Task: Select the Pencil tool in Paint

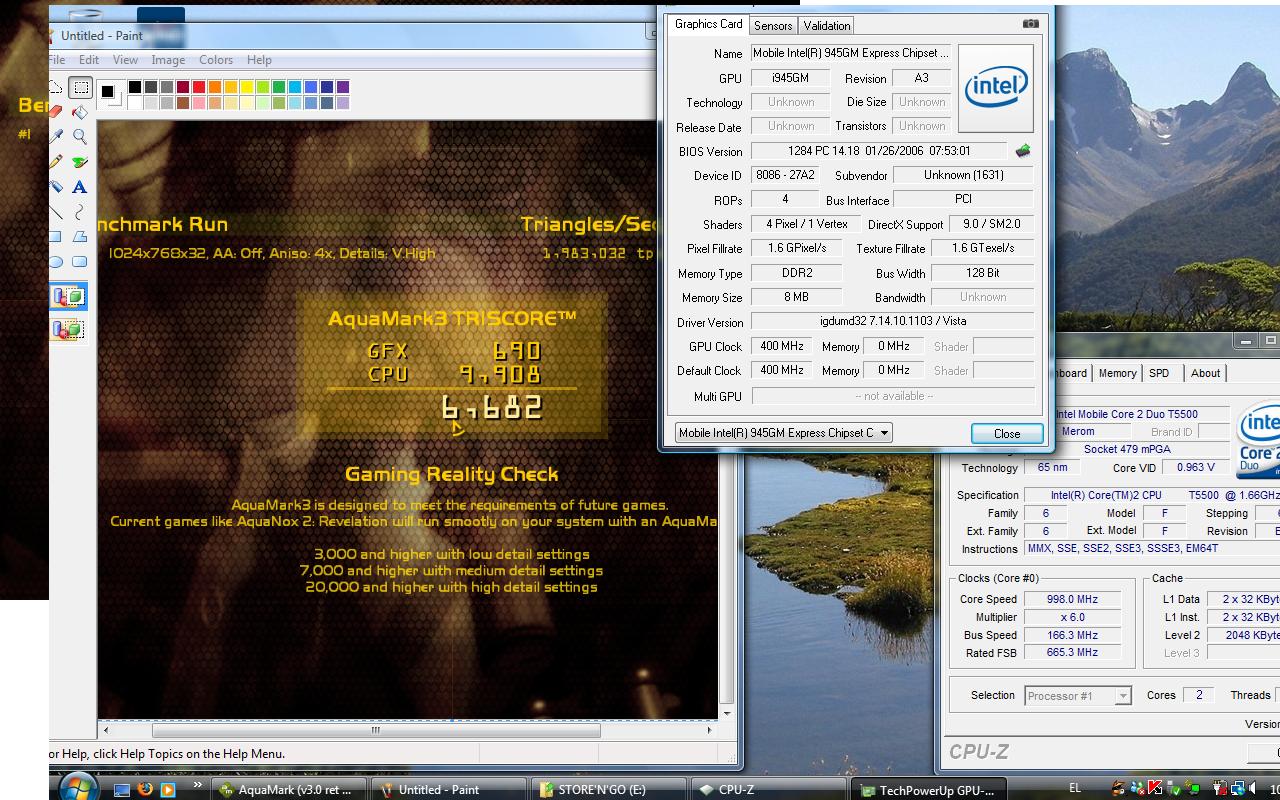Action: click(x=55, y=161)
